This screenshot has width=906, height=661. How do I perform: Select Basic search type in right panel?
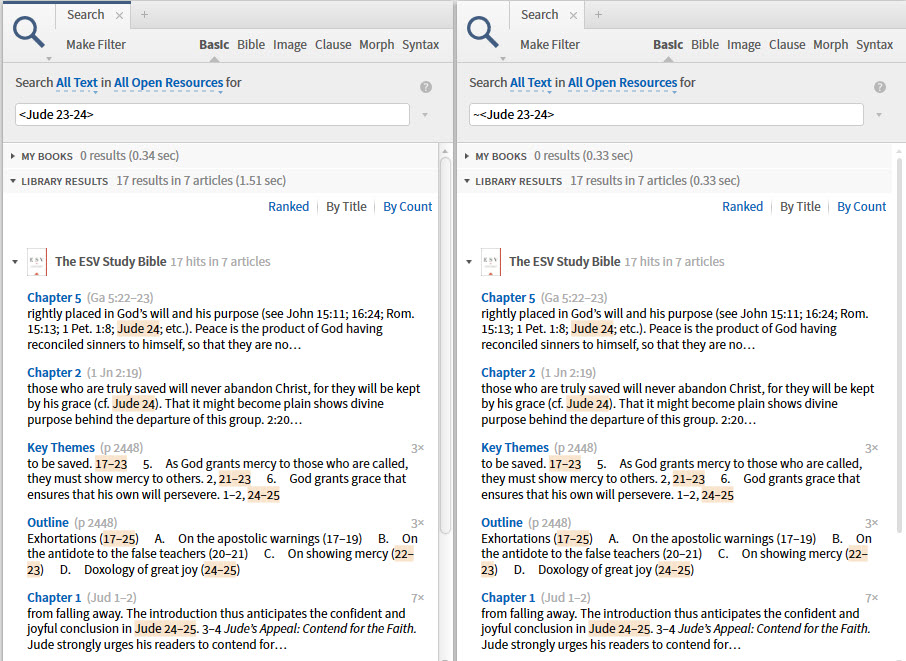[x=669, y=44]
